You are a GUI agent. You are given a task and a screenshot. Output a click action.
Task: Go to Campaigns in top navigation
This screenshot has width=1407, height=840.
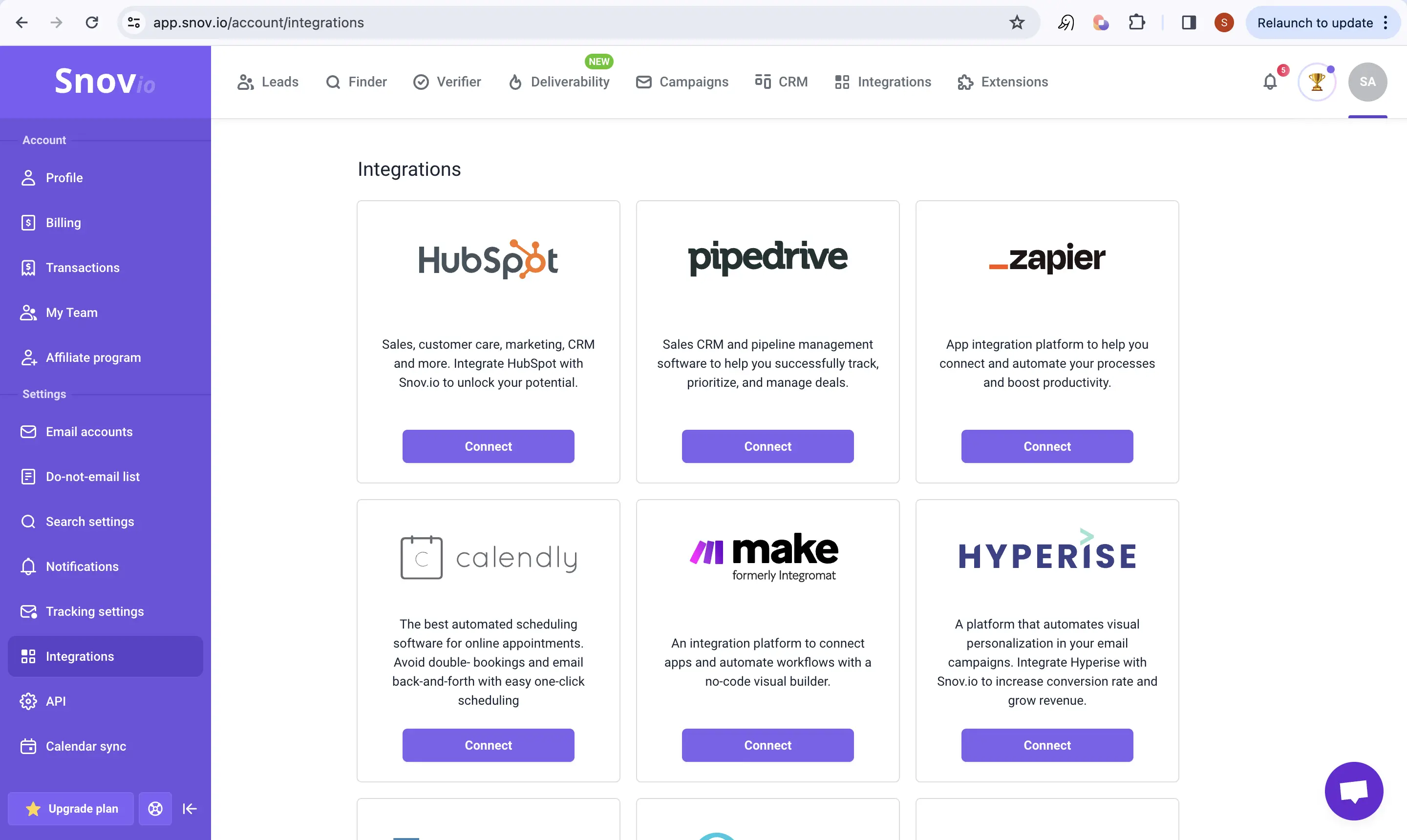682,82
